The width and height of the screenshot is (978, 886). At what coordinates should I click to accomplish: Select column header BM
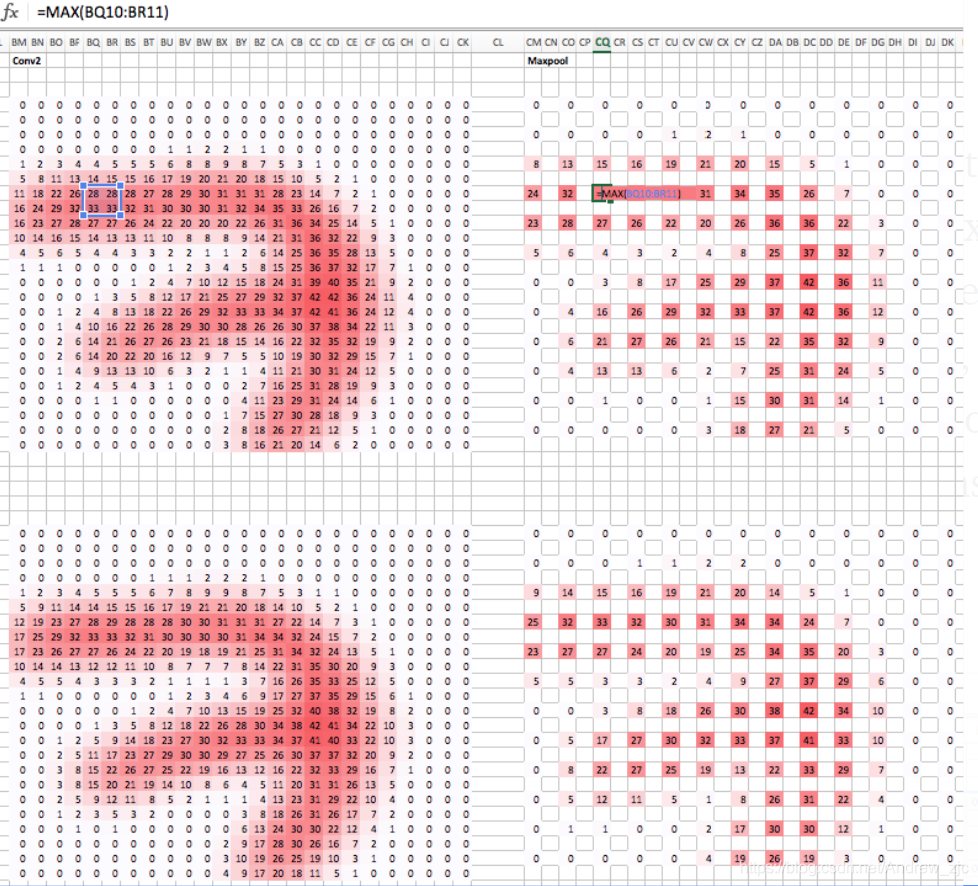19,42
